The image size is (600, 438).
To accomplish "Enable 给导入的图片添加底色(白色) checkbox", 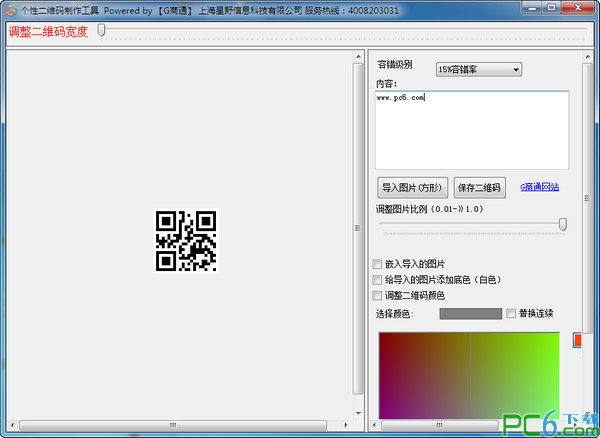I will point(377,280).
